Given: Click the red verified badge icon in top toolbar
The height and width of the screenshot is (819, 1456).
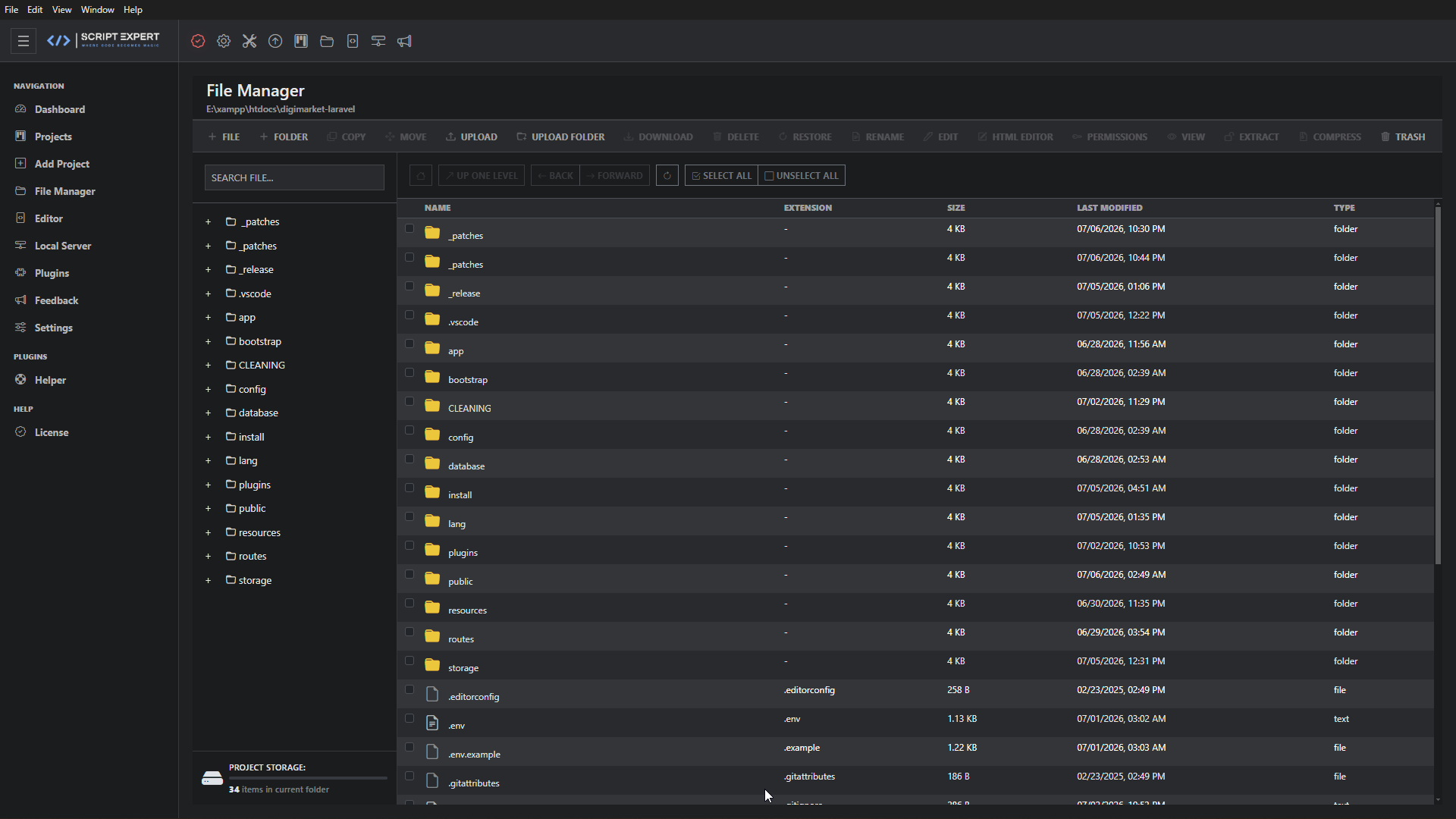Looking at the screenshot, I should point(198,41).
